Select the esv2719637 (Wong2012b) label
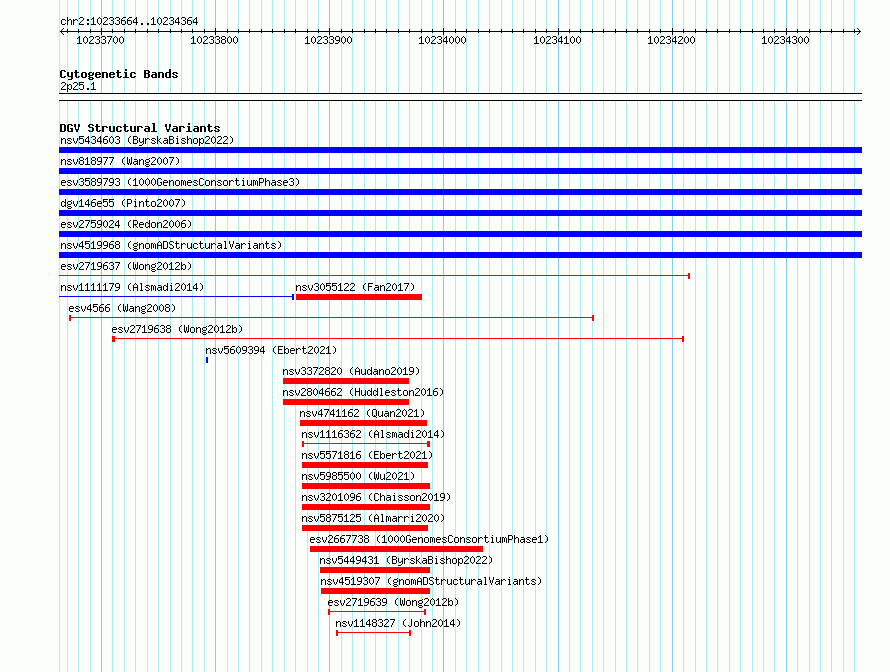Screen dimensions: 890x672 tap(126, 266)
